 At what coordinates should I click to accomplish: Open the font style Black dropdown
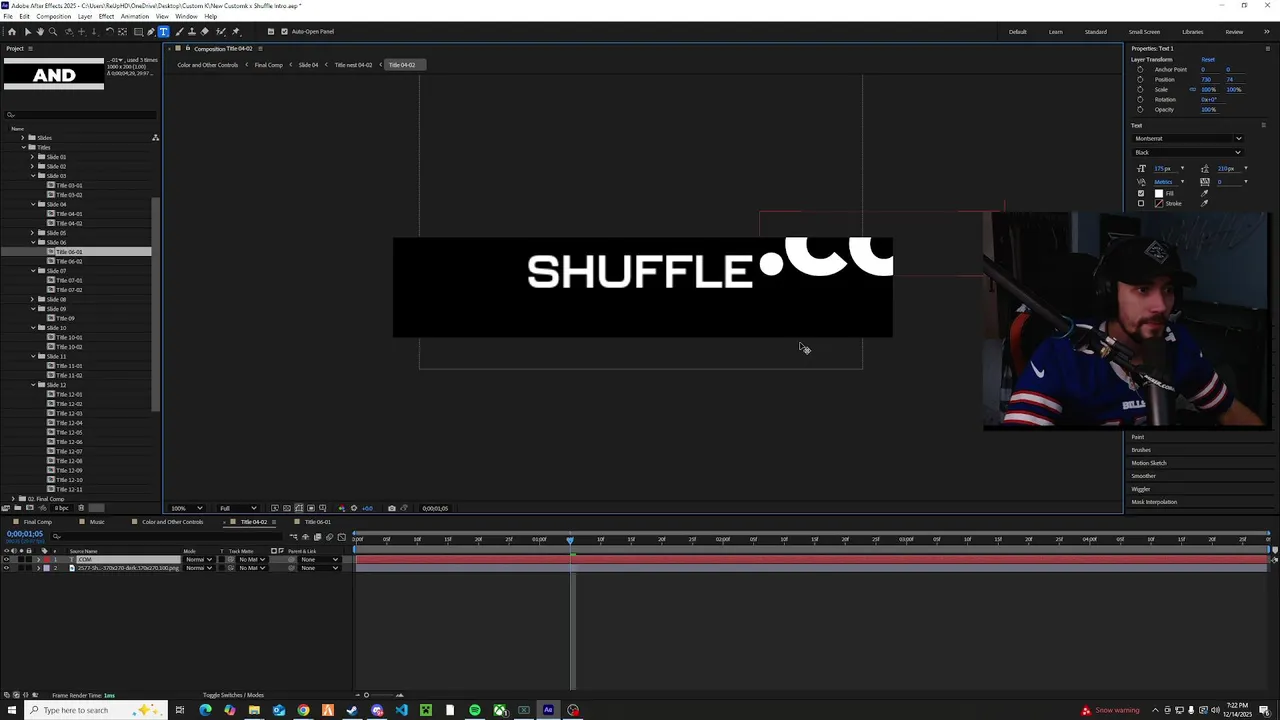pos(1188,152)
